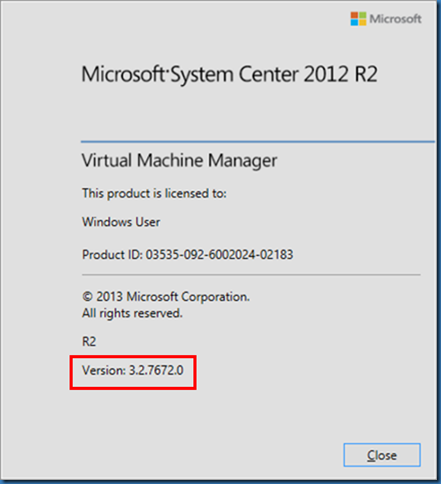This screenshot has height=484, width=441.
Task: Select the Version: 3.2.7672.0 text
Action: tap(133, 370)
